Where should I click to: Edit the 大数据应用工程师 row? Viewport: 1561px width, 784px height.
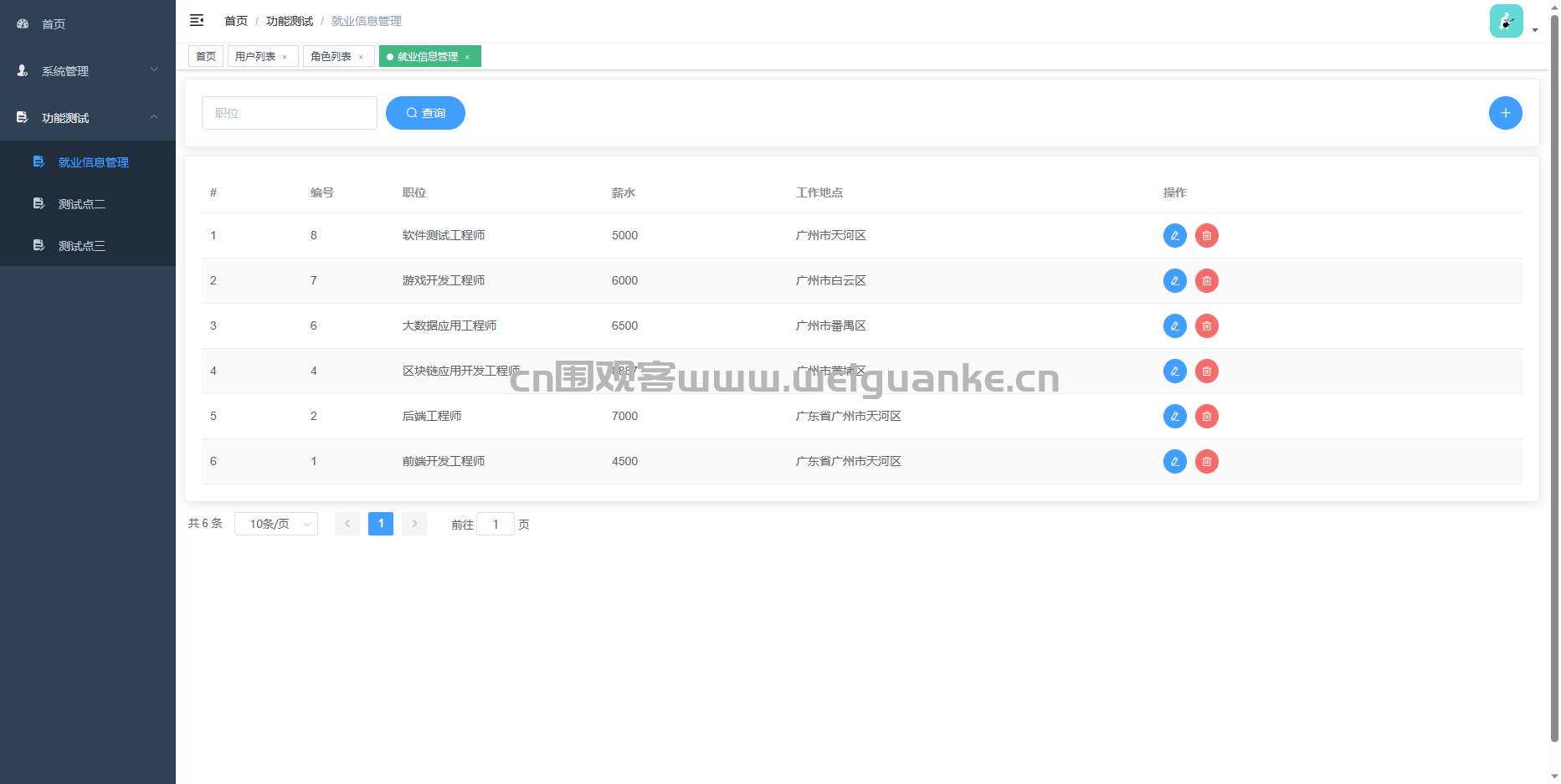[1174, 326]
